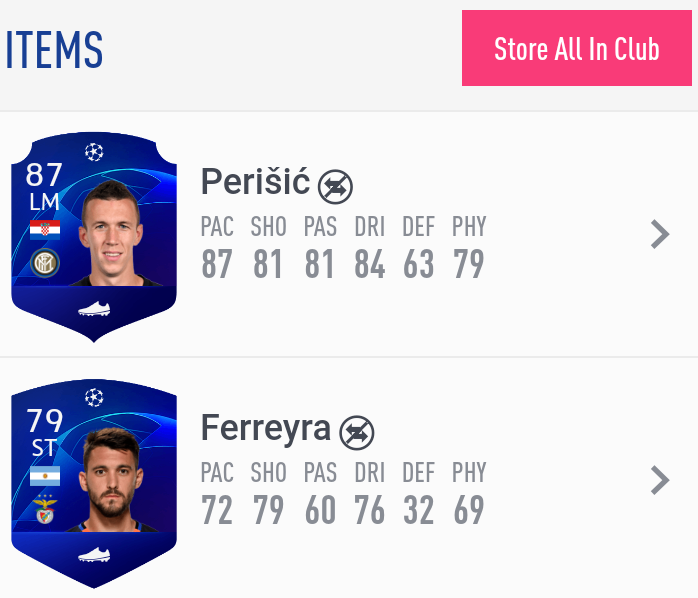Click Perišić's 87 overall rating
Viewport: 698px width, 598px height.
tap(44, 175)
